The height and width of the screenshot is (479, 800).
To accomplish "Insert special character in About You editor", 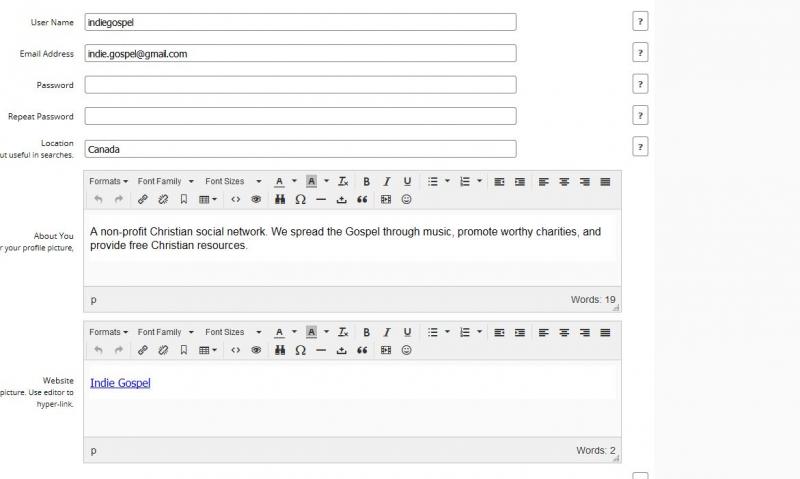I will 301,199.
